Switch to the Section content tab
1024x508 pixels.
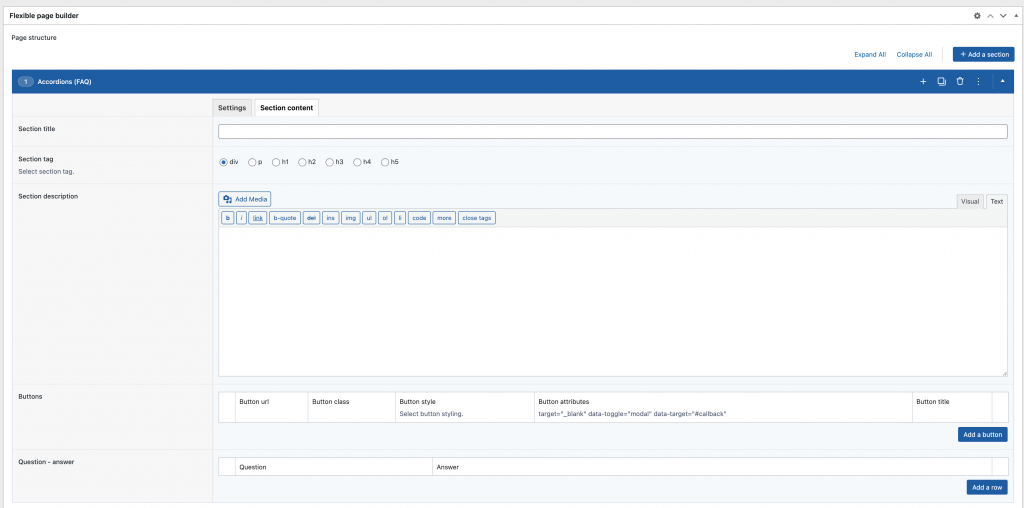pos(286,108)
